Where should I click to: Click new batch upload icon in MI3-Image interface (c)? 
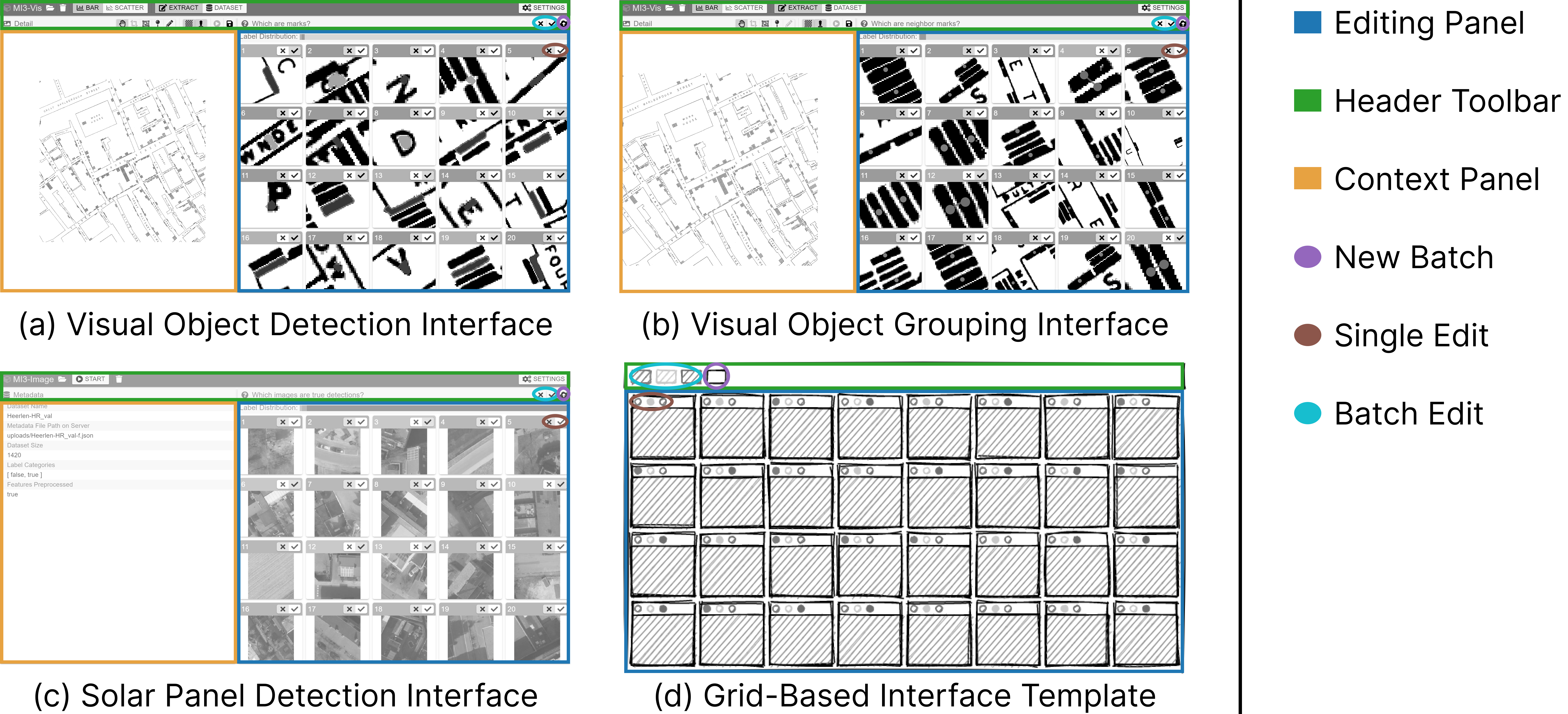(564, 395)
